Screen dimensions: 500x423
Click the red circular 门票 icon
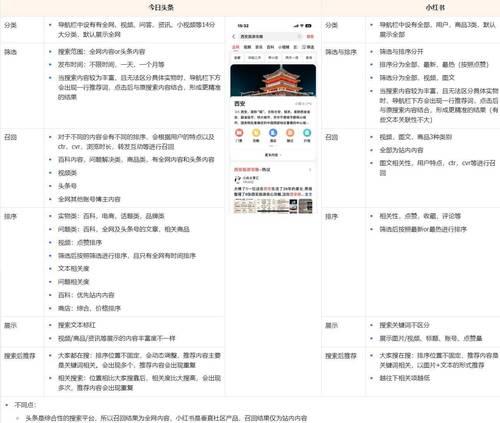(239, 133)
